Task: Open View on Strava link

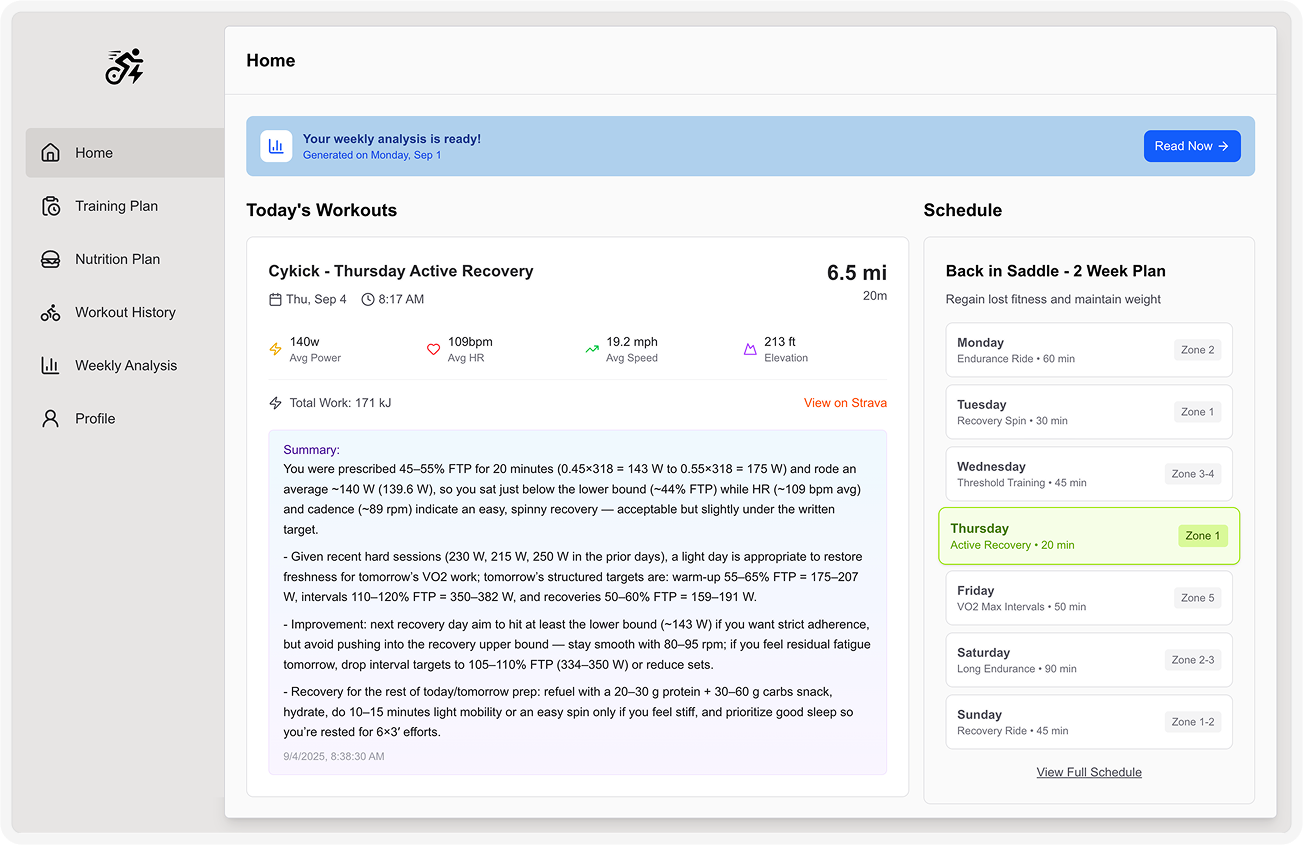Action: tap(845, 403)
